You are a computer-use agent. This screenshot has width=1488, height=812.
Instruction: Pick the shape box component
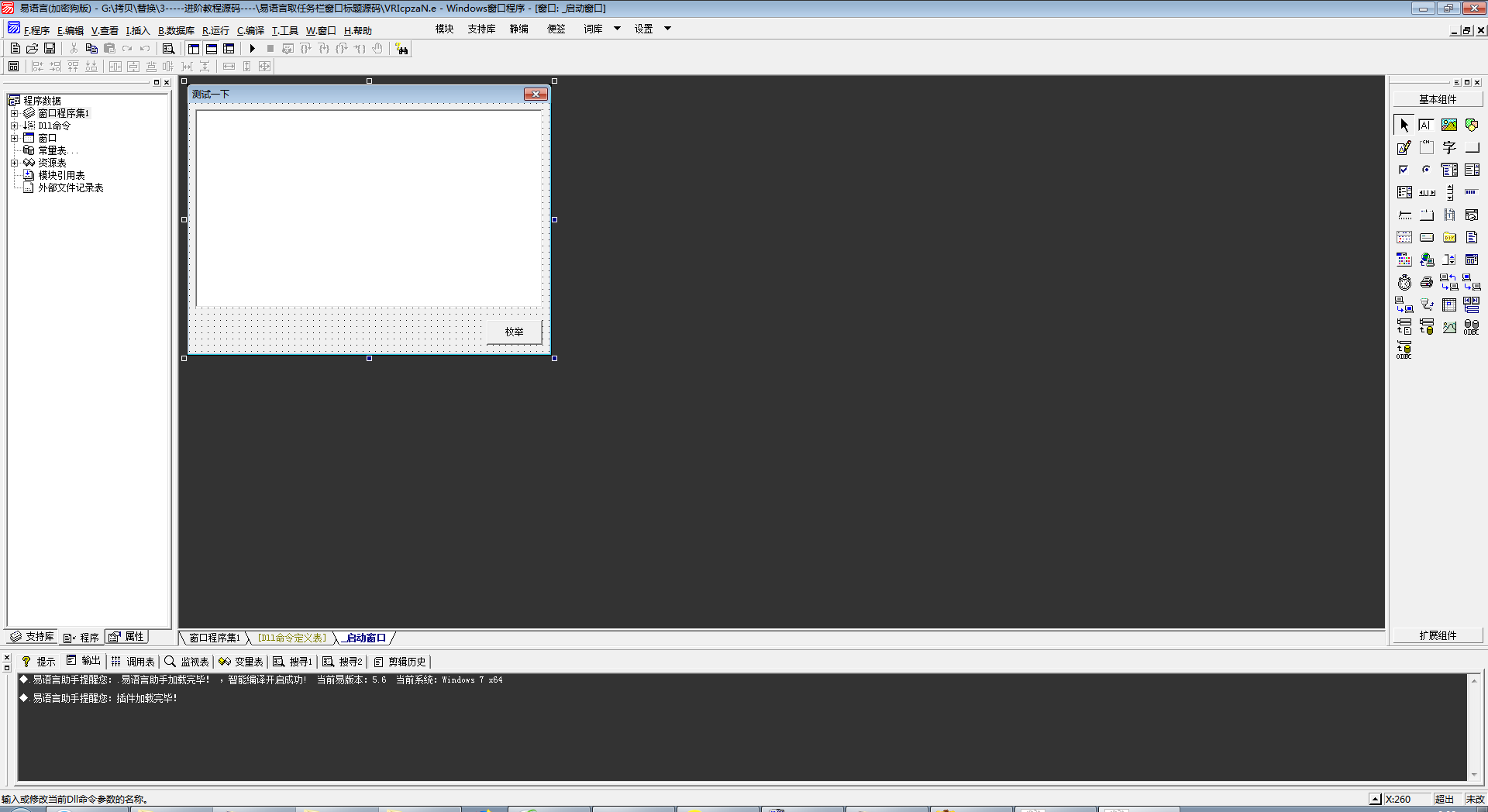pyautogui.click(x=1472, y=125)
